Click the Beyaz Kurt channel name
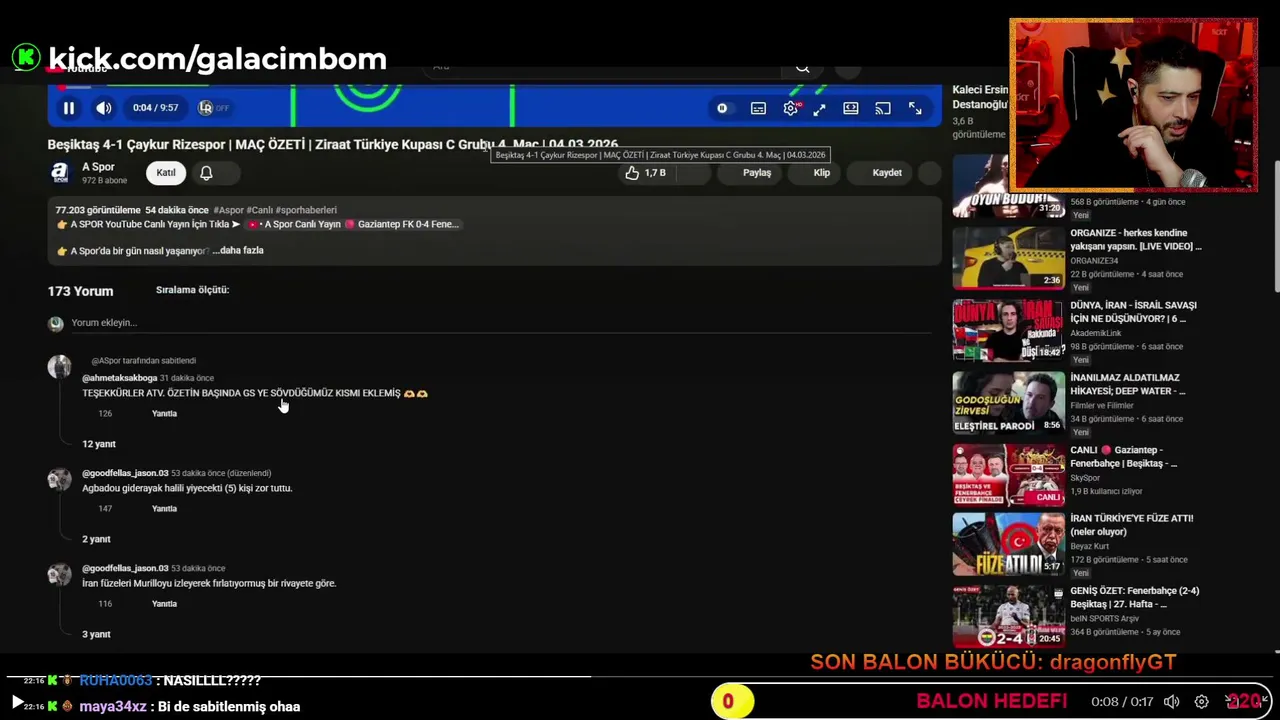Screen dimensions: 1280x720 tap(1090, 546)
